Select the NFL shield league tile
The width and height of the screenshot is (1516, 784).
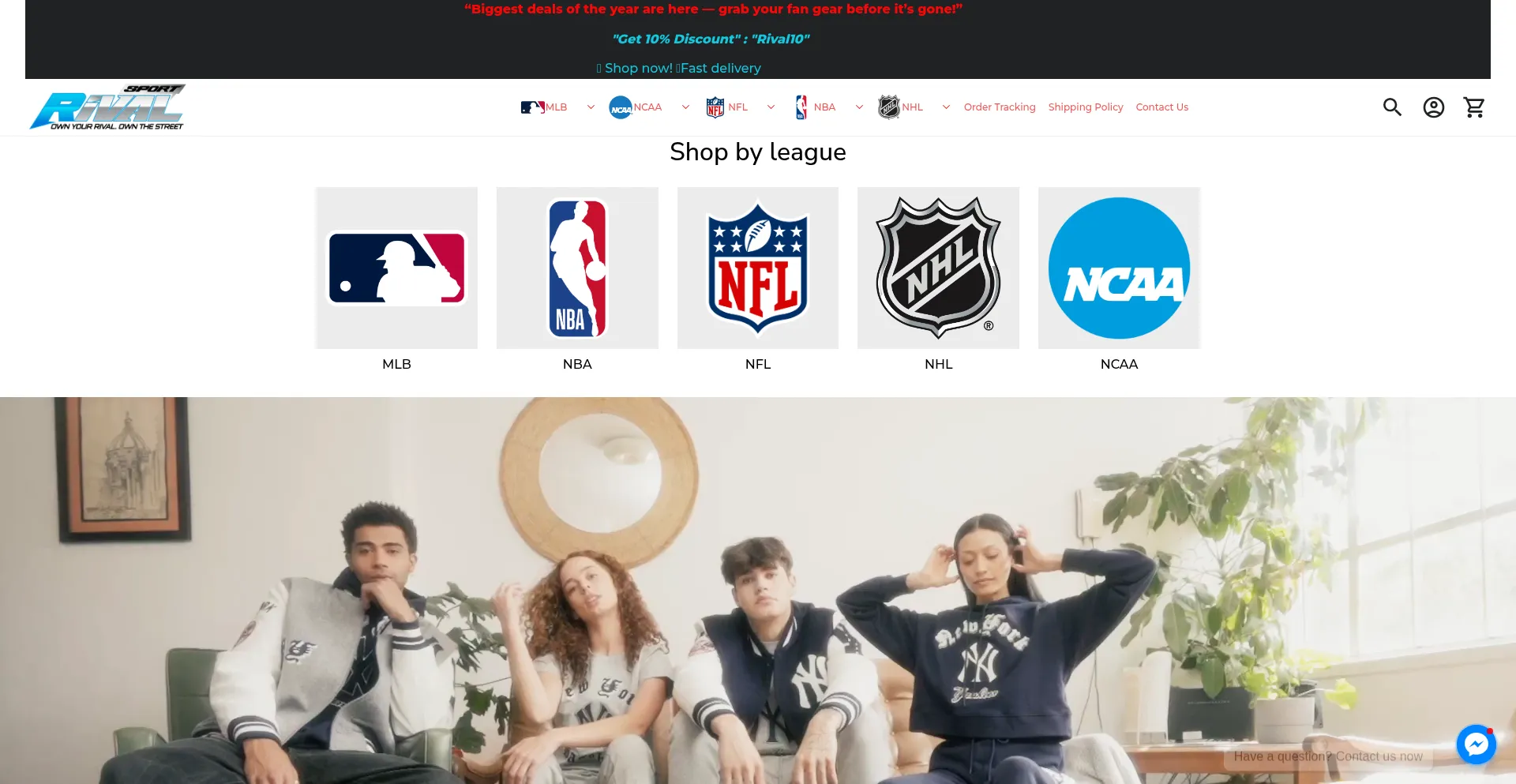757,268
